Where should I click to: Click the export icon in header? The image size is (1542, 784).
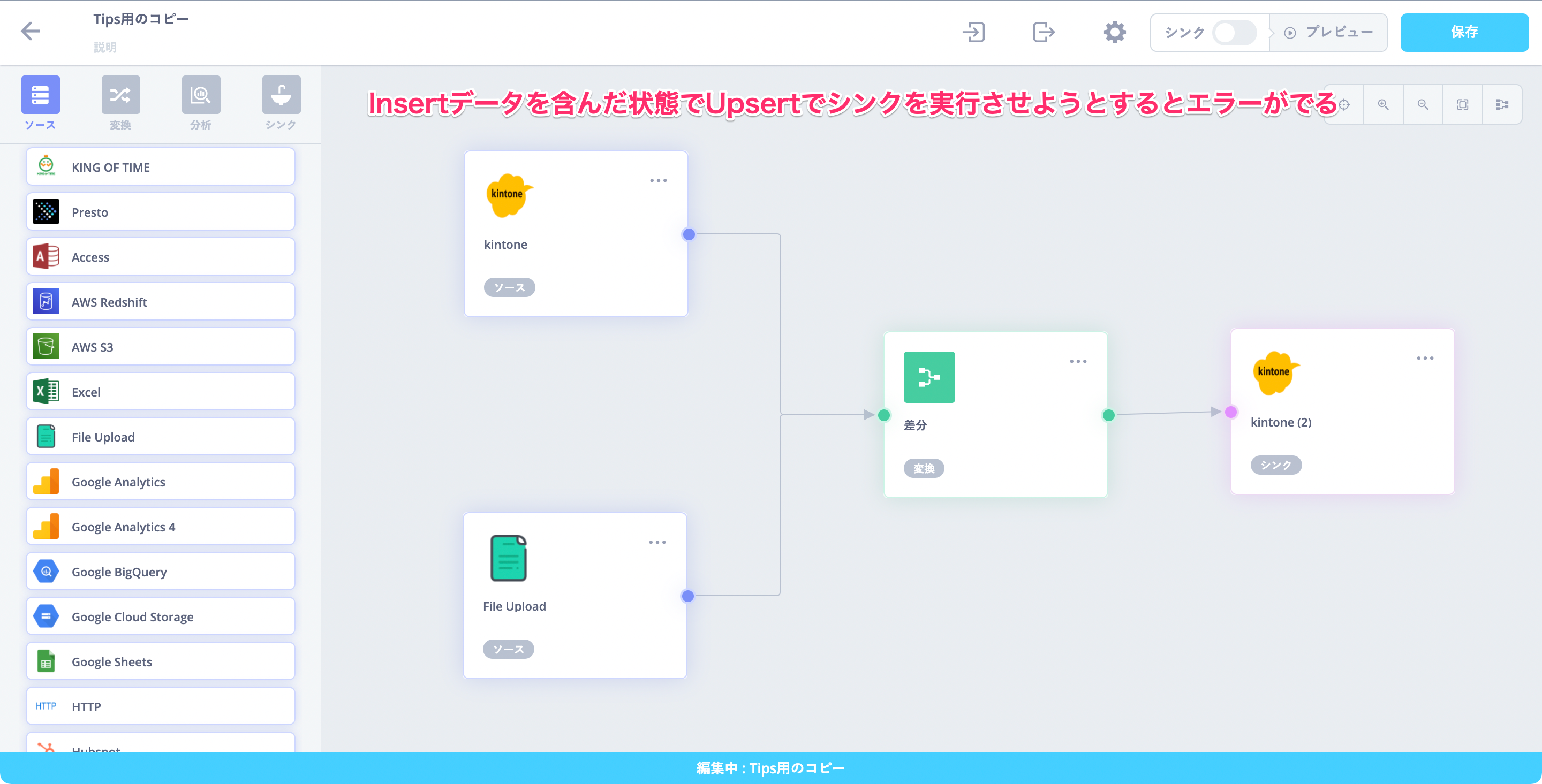1044,32
